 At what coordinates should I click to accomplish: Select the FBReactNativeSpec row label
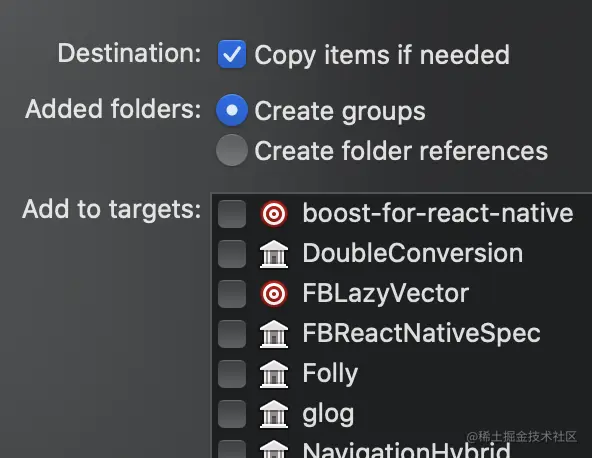[421, 334]
